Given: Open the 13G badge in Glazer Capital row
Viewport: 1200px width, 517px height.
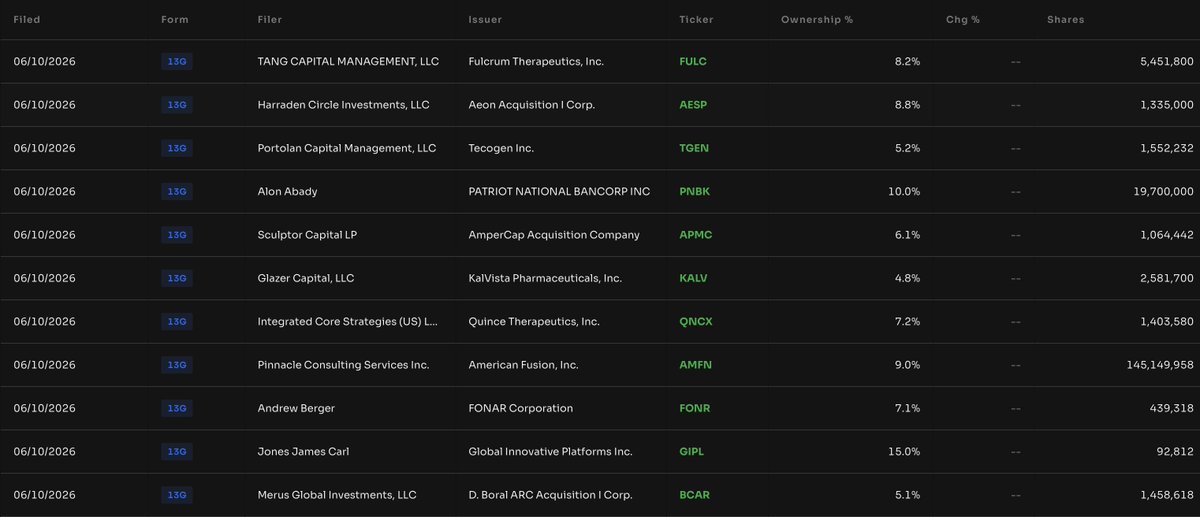Looking at the screenshot, I should 176,278.
